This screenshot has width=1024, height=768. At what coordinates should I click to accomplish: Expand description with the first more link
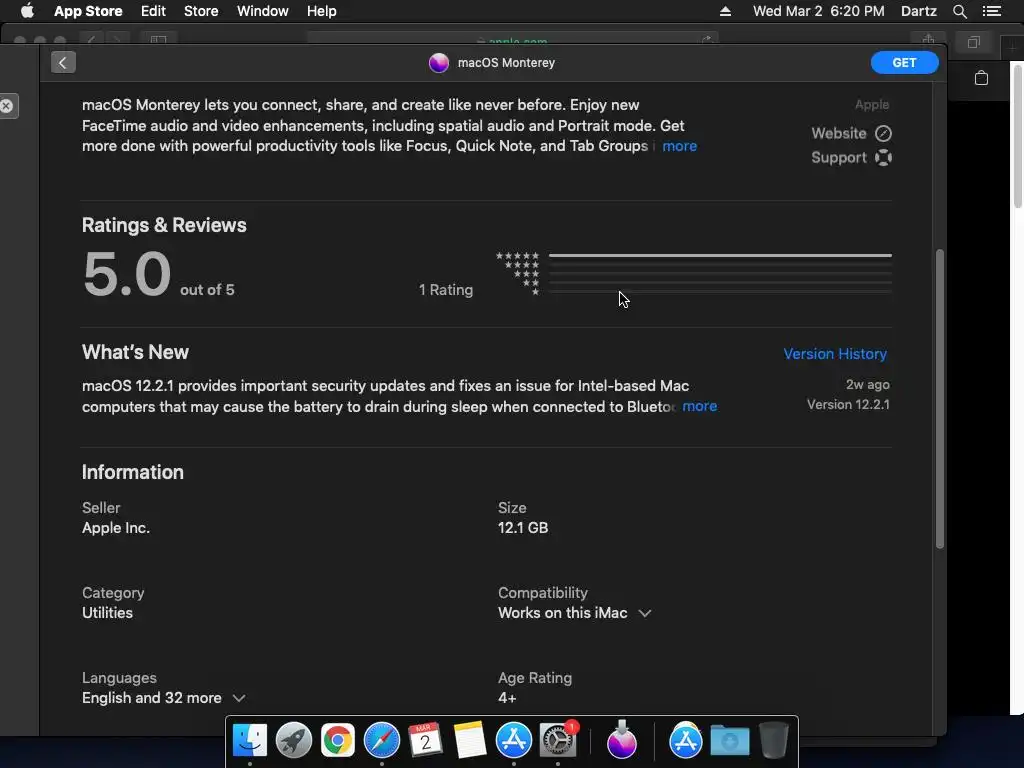point(679,146)
